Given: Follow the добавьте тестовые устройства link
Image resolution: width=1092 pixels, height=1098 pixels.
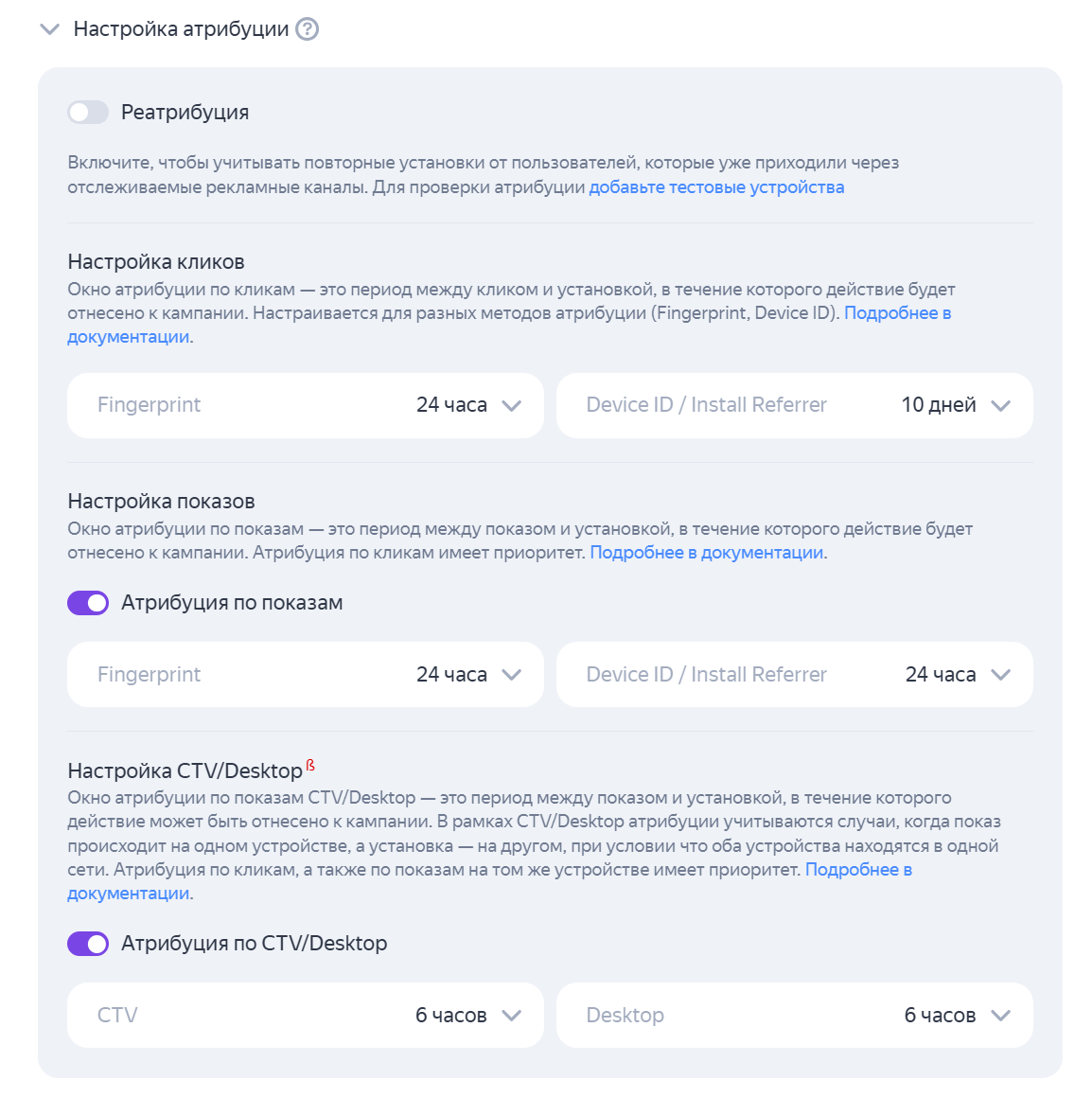Looking at the screenshot, I should [716, 187].
